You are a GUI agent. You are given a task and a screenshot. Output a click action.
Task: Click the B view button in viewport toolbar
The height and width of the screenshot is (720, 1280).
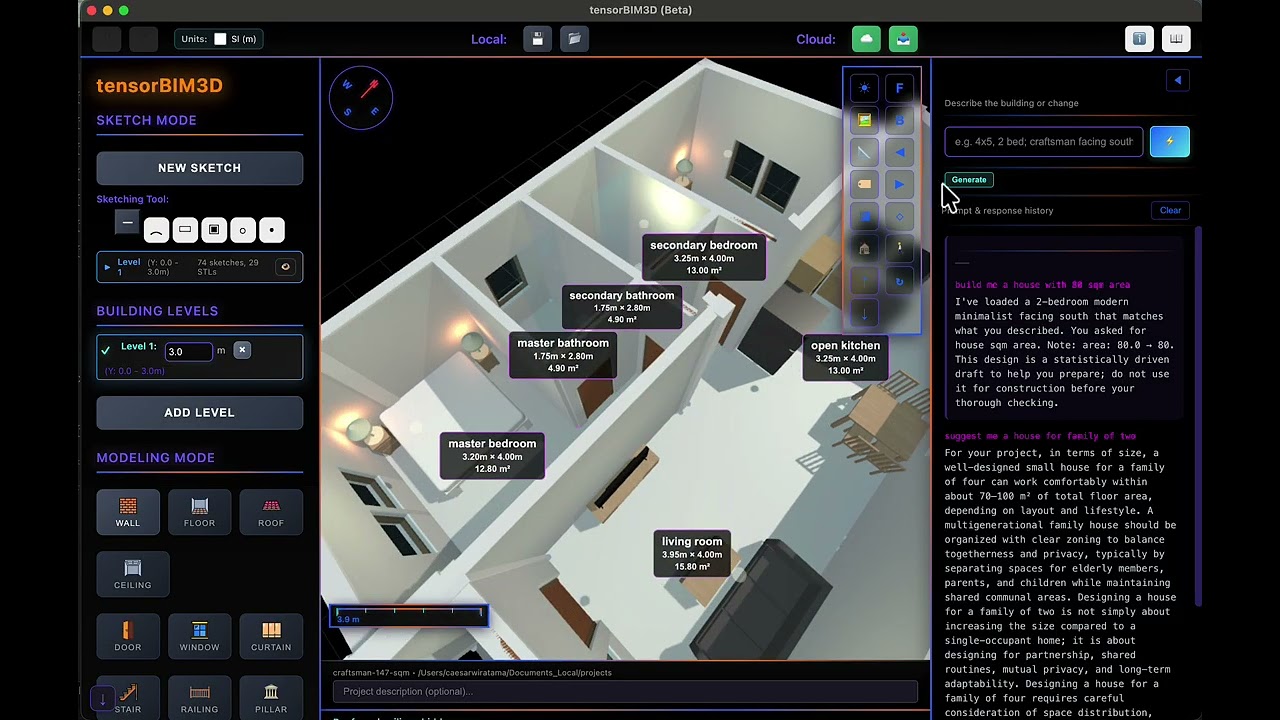(899, 120)
